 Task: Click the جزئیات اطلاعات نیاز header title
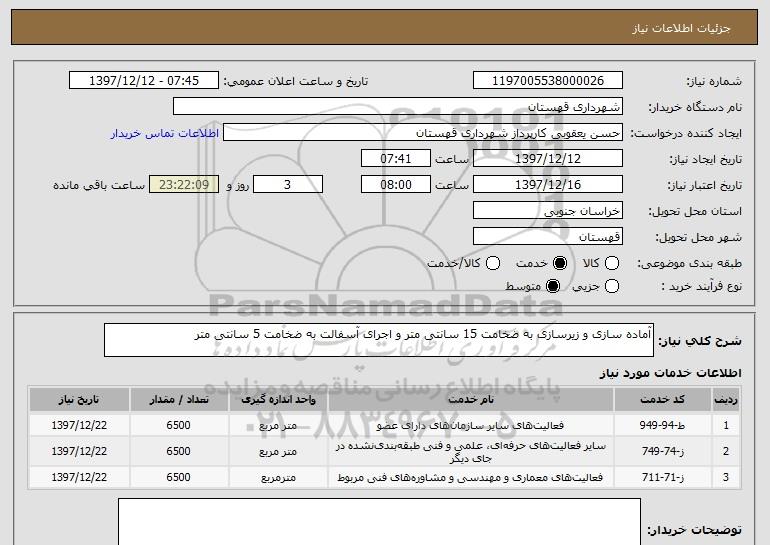[681, 28]
